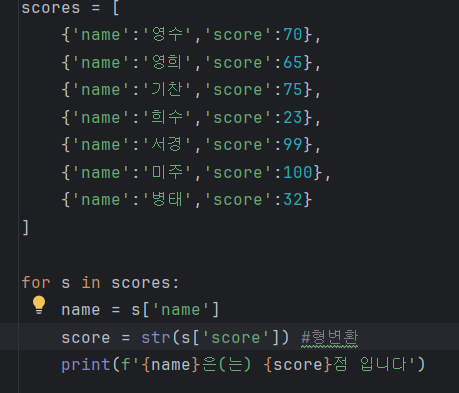Click the yellow lightbulb intention icon
Screen dimensions: 459x393
[x=39, y=305]
